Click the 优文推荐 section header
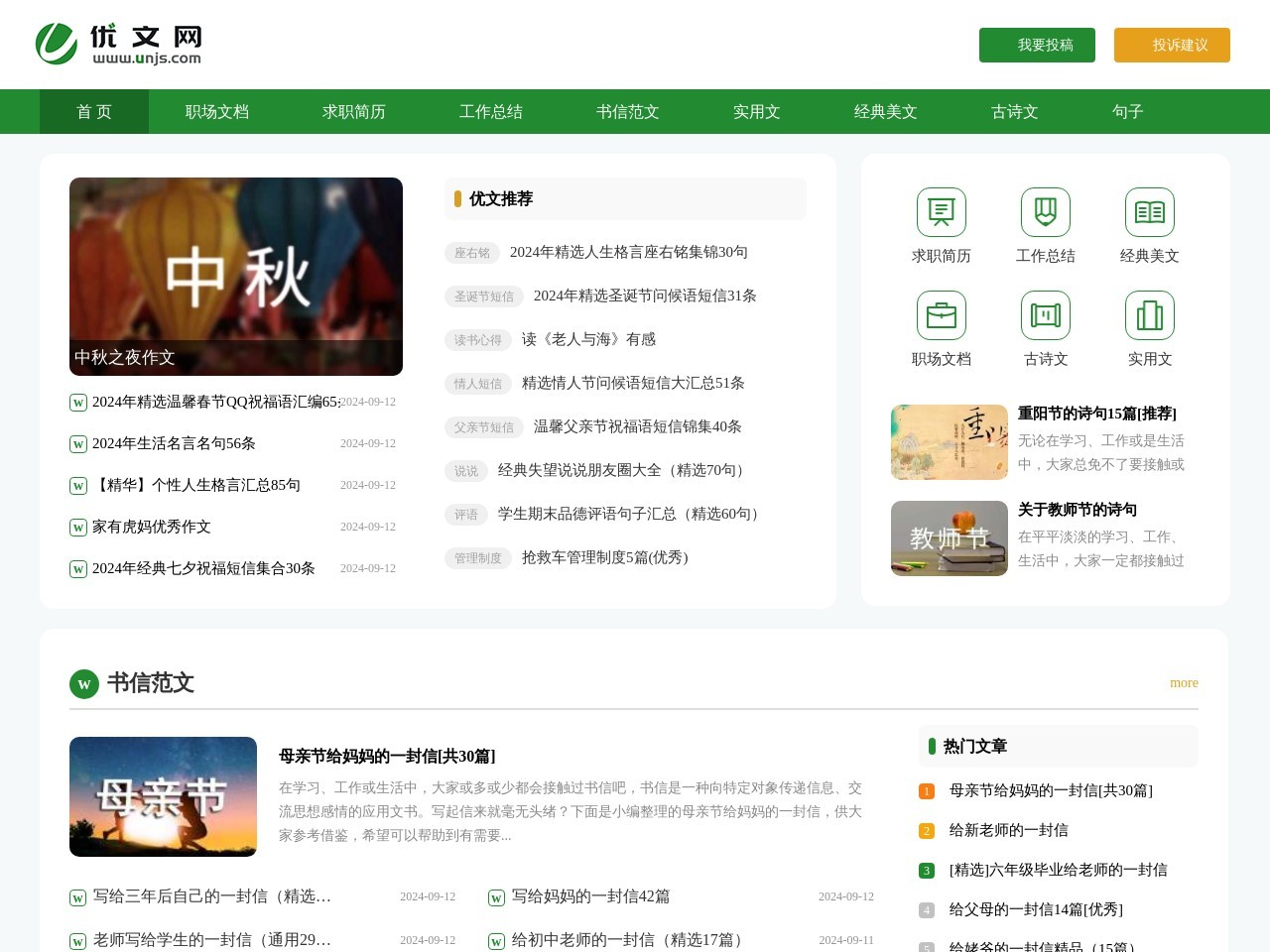The image size is (1270, 952). point(501,199)
